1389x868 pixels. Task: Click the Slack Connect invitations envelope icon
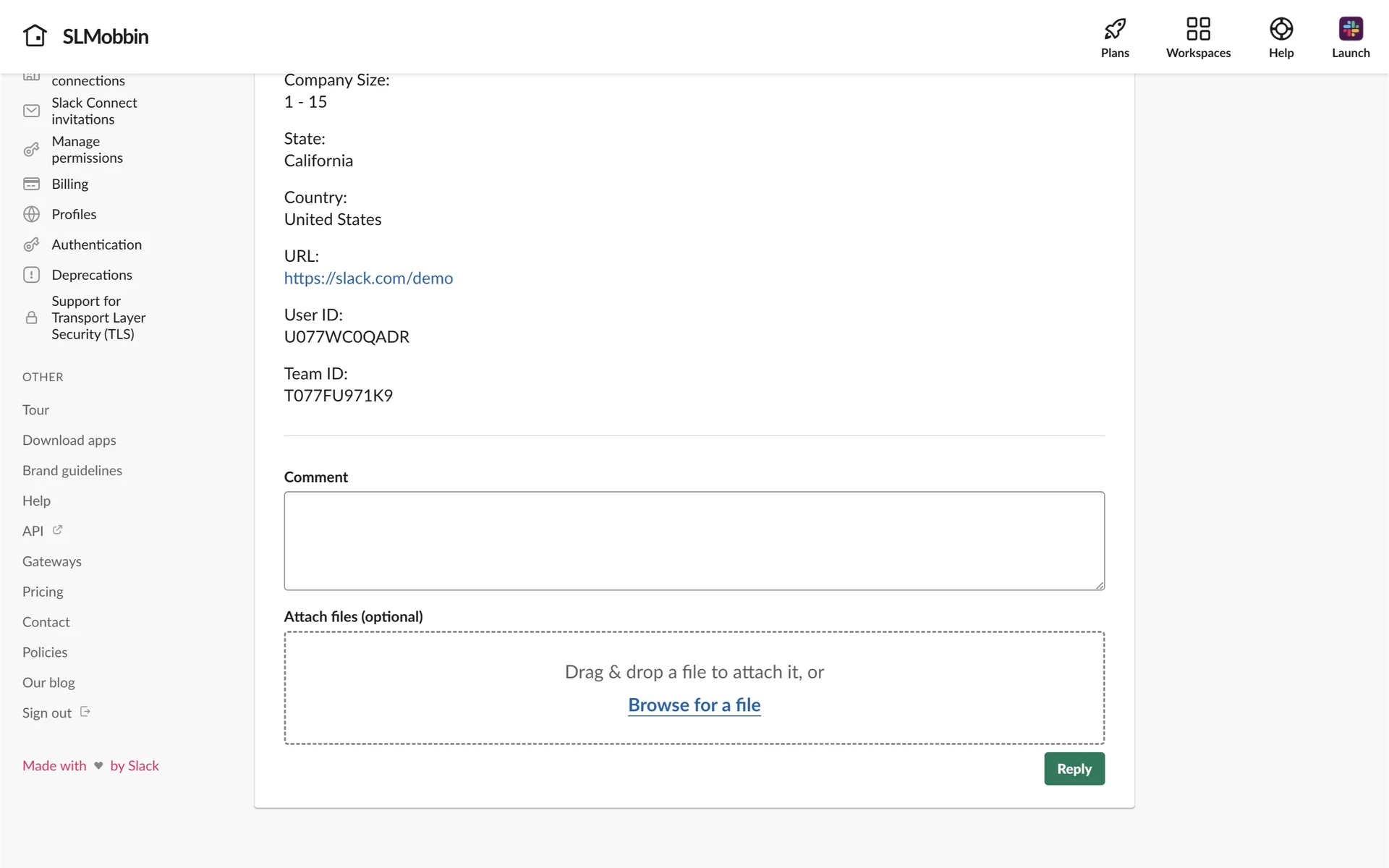(x=31, y=111)
